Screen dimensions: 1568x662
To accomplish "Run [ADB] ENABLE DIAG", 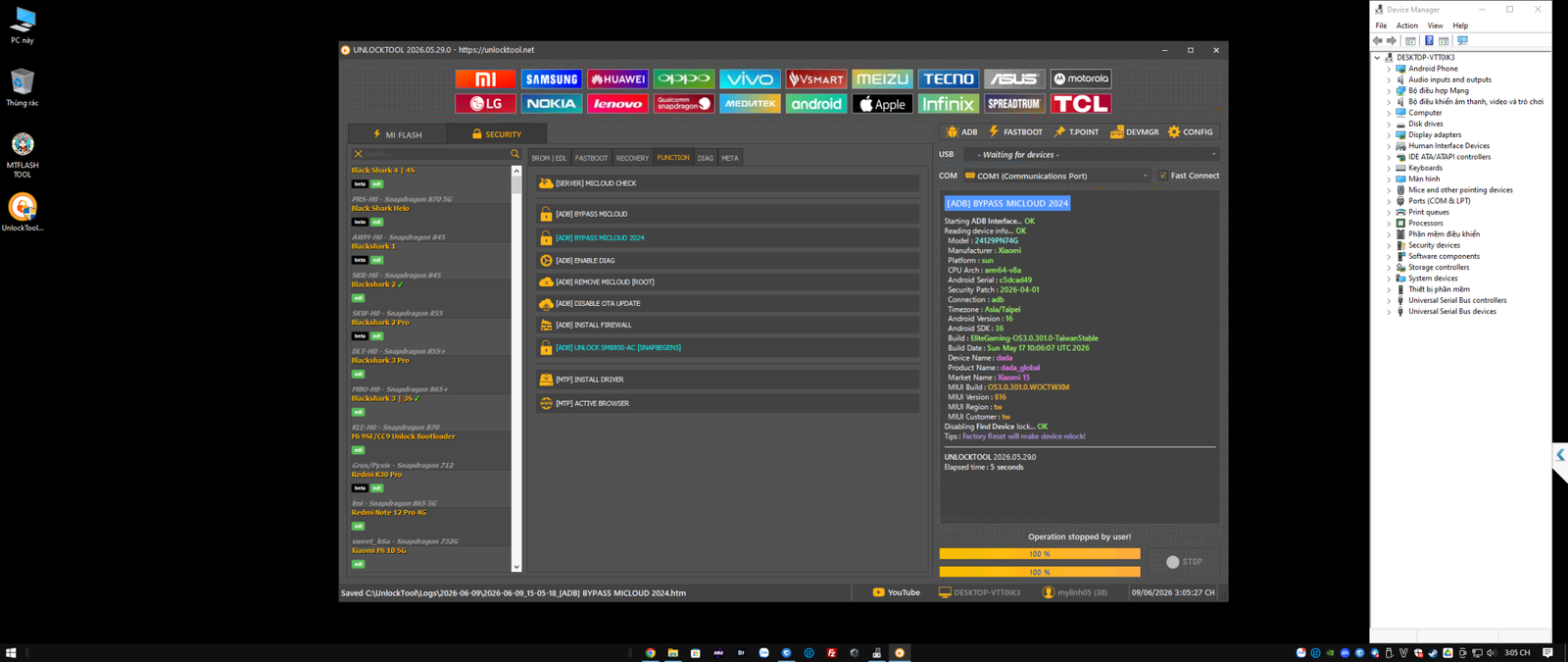I will pos(727,261).
